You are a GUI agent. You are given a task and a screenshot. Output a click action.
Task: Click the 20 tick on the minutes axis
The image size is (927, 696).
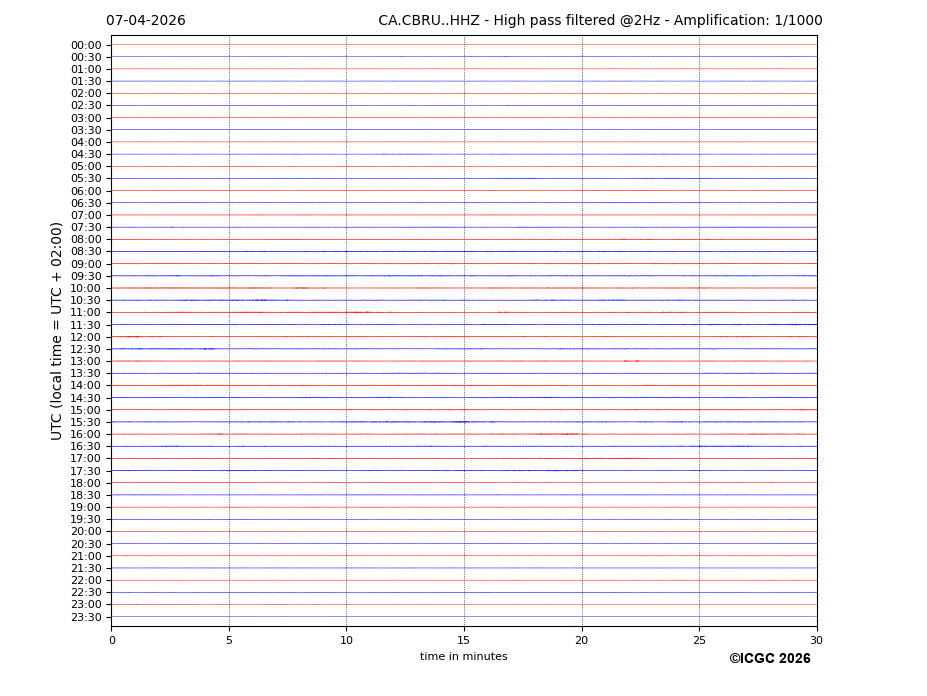pyautogui.click(x=581, y=640)
